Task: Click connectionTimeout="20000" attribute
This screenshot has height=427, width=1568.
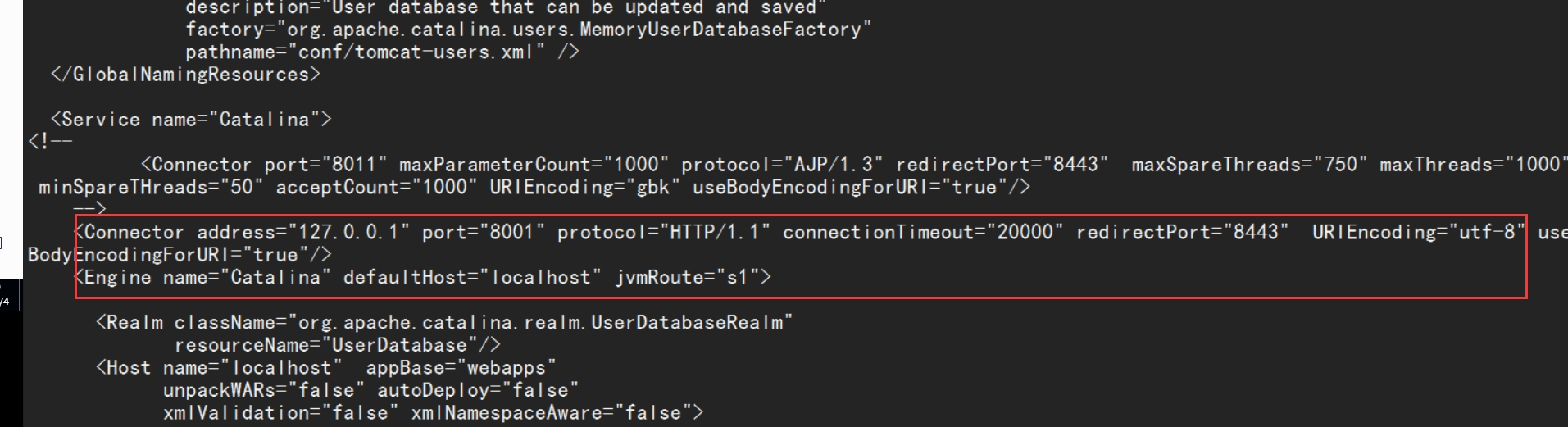Action: pos(922,233)
